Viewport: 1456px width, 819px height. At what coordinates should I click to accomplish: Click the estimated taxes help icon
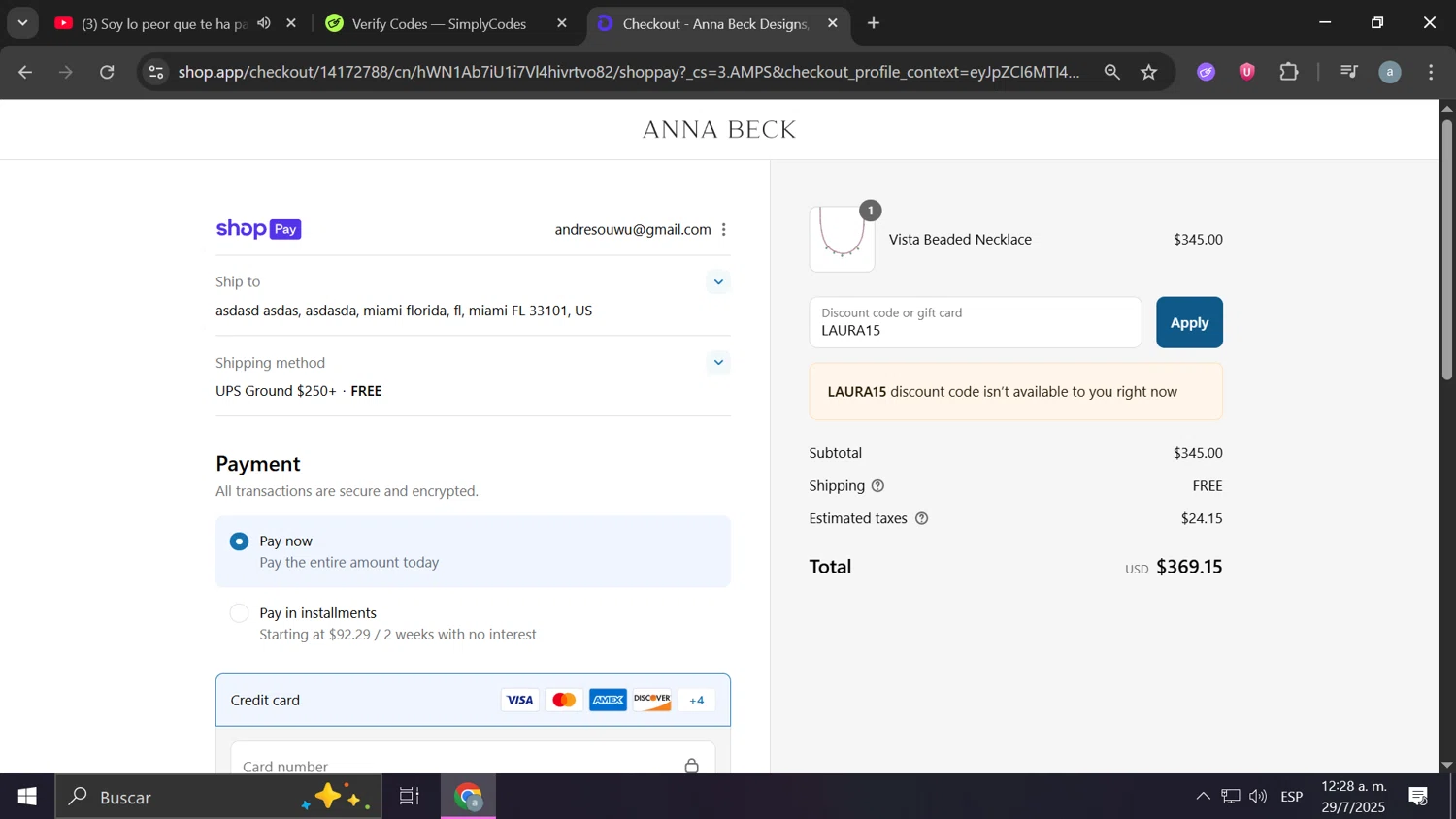pyautogui.click(x=922, y=519)
